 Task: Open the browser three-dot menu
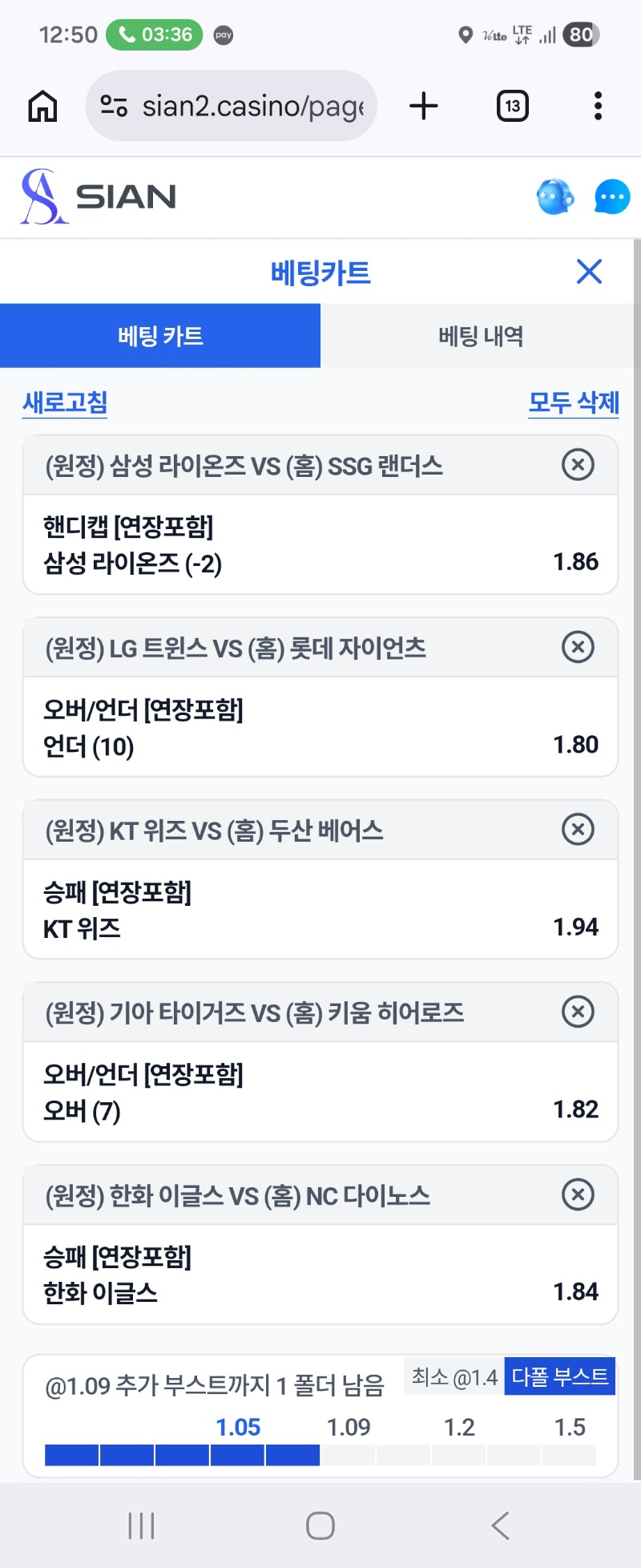598,106
